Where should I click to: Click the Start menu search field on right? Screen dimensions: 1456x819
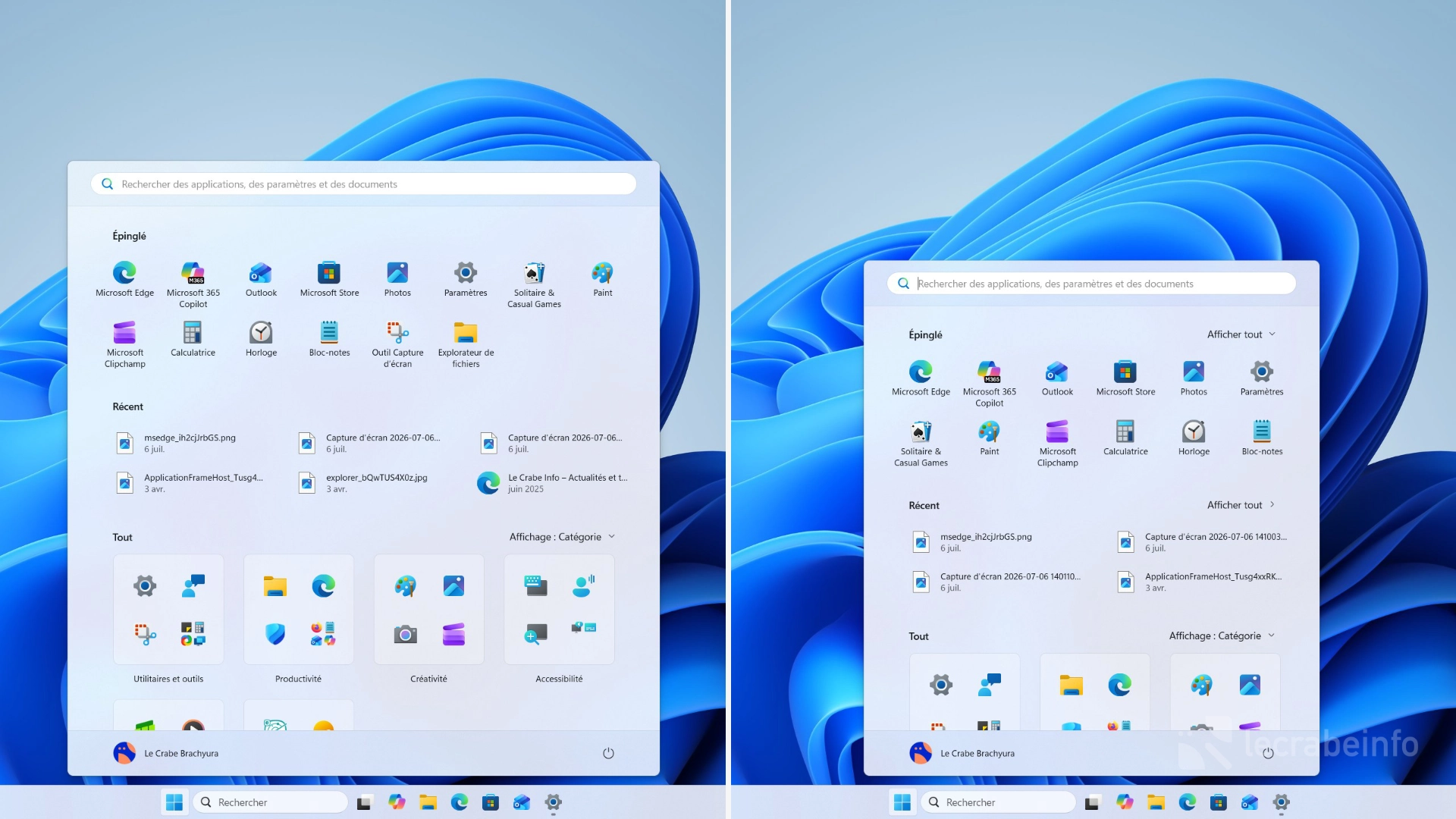click(x=1091, y=284)
